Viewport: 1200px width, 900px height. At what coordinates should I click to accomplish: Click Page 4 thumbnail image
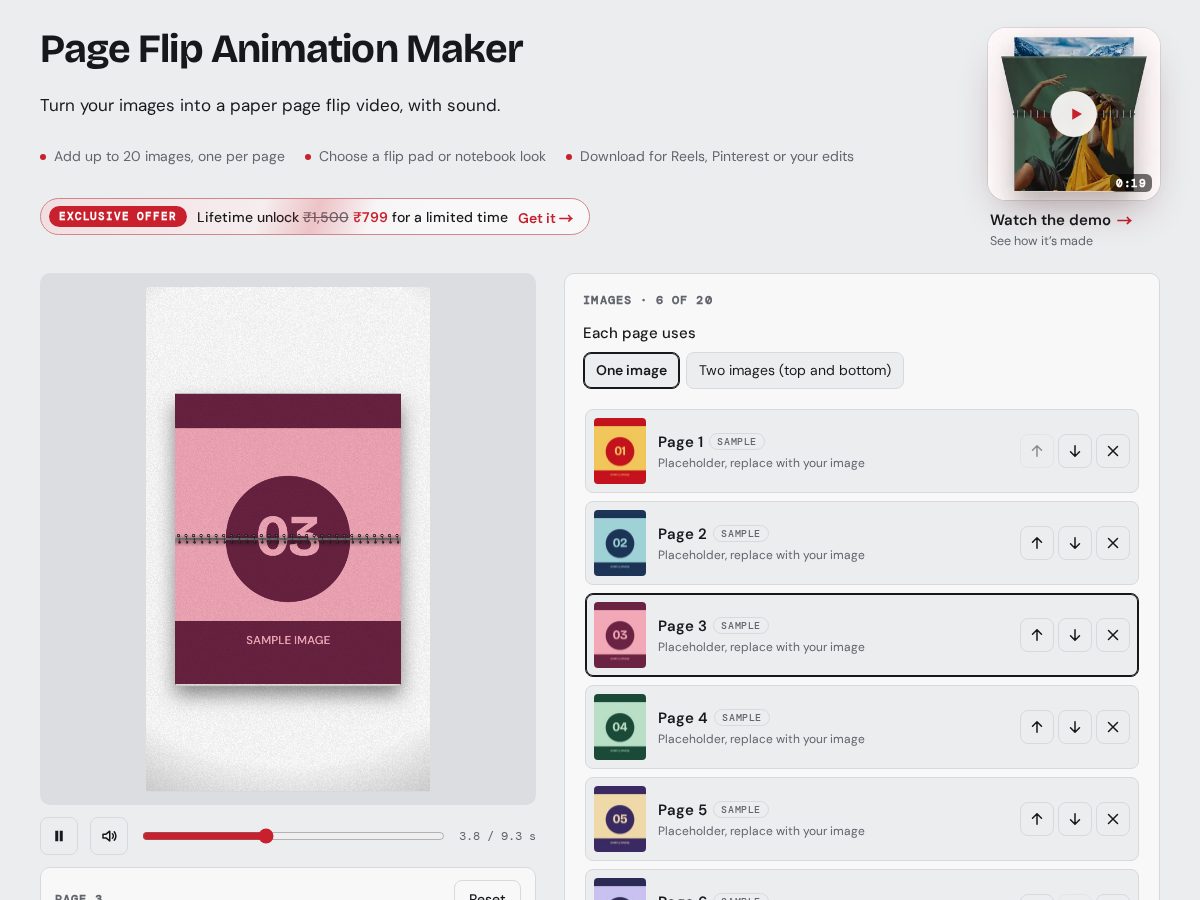pos(620,727)
